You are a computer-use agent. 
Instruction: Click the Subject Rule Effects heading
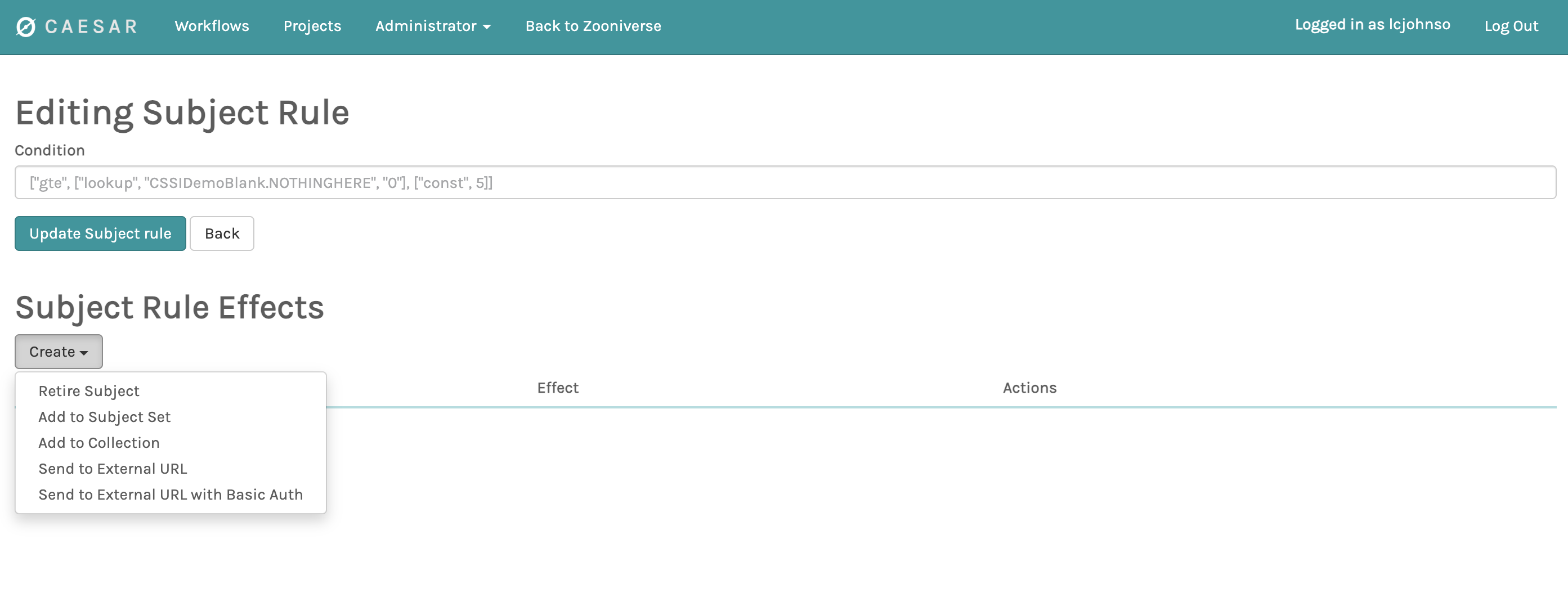pos(169,307)
